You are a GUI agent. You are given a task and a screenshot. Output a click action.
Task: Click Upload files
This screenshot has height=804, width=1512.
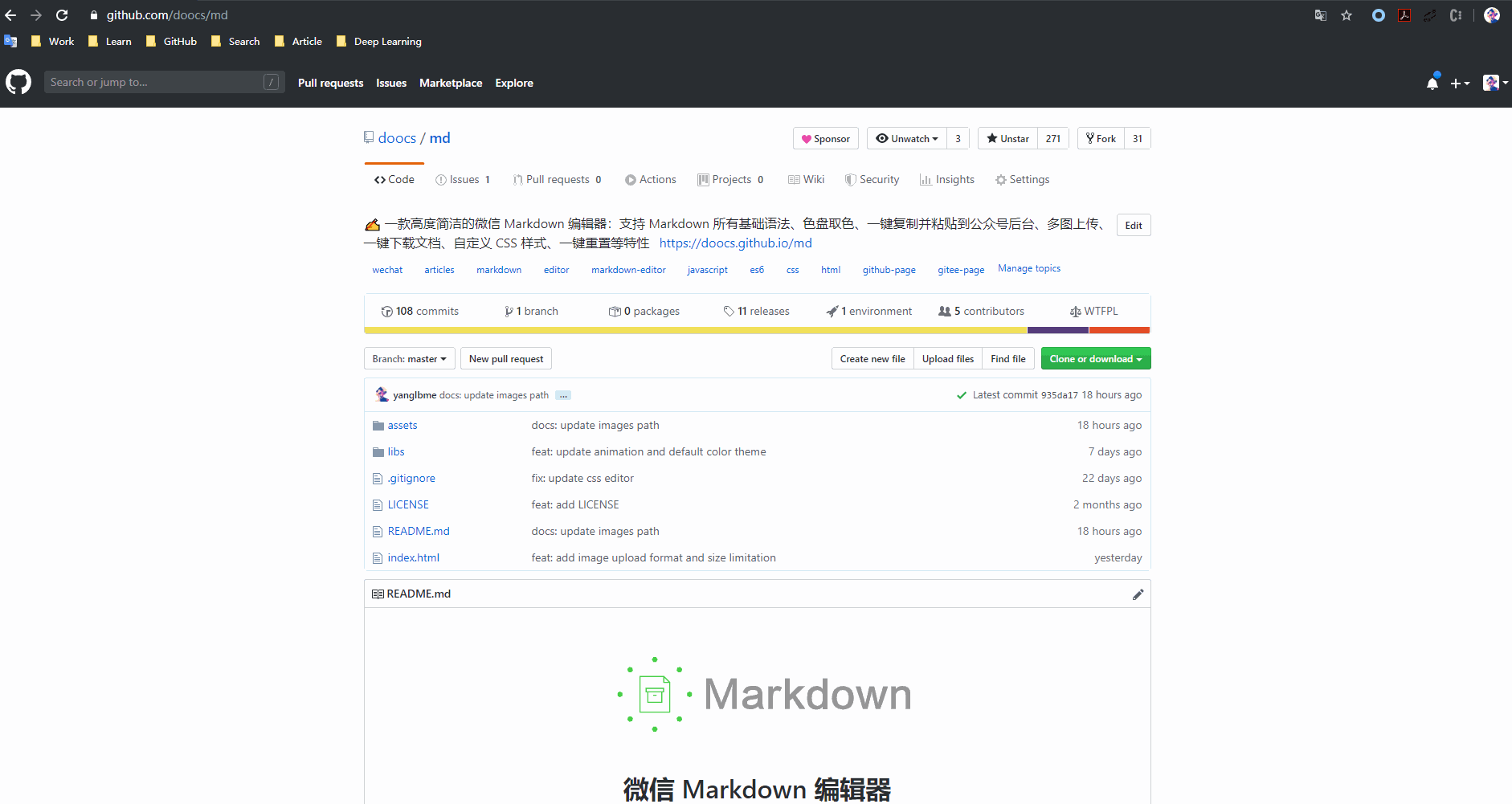coord(948,358)
